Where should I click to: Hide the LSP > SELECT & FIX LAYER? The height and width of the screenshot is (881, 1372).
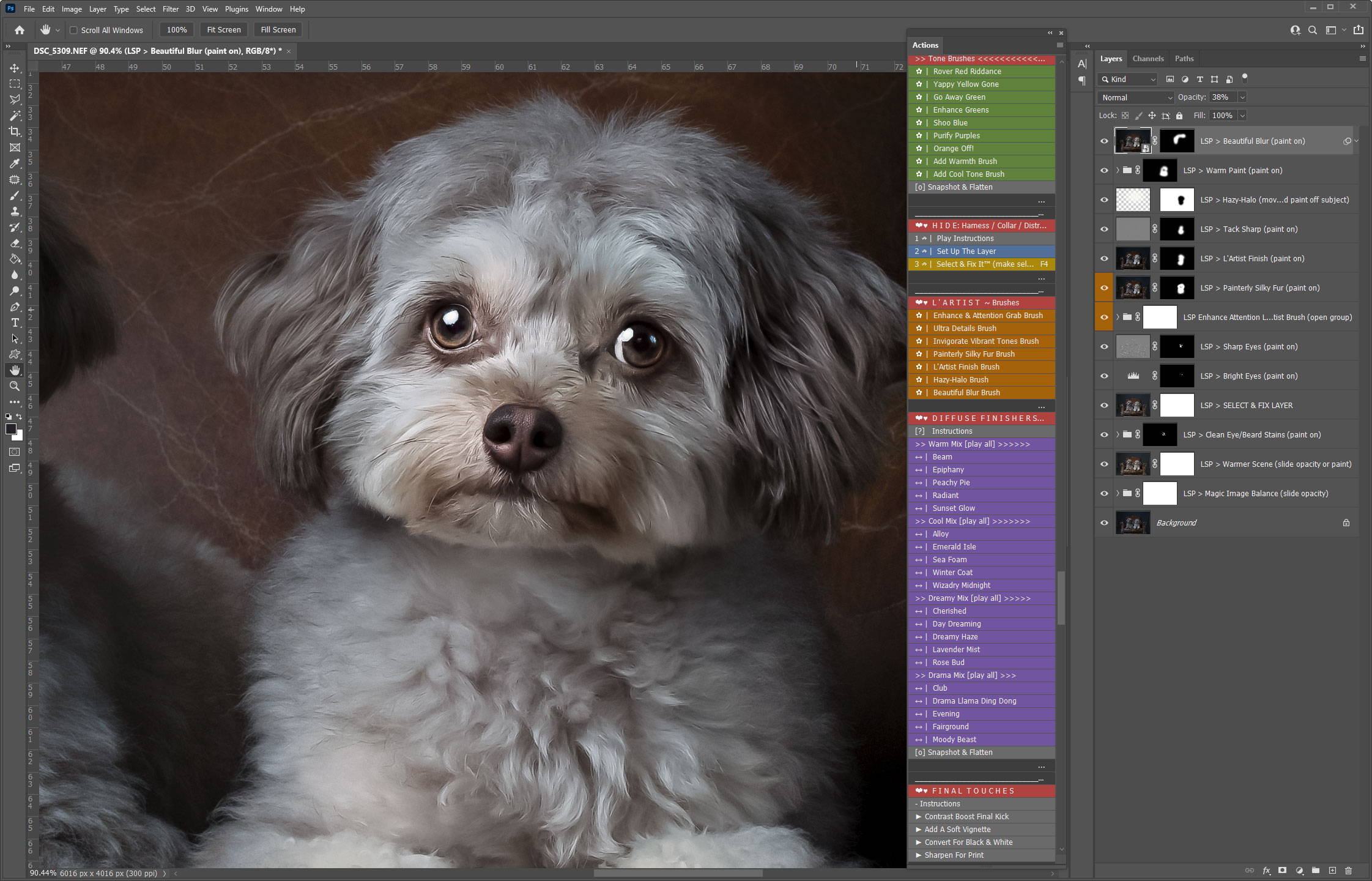pyautogui.click(x=1104, y=406)
